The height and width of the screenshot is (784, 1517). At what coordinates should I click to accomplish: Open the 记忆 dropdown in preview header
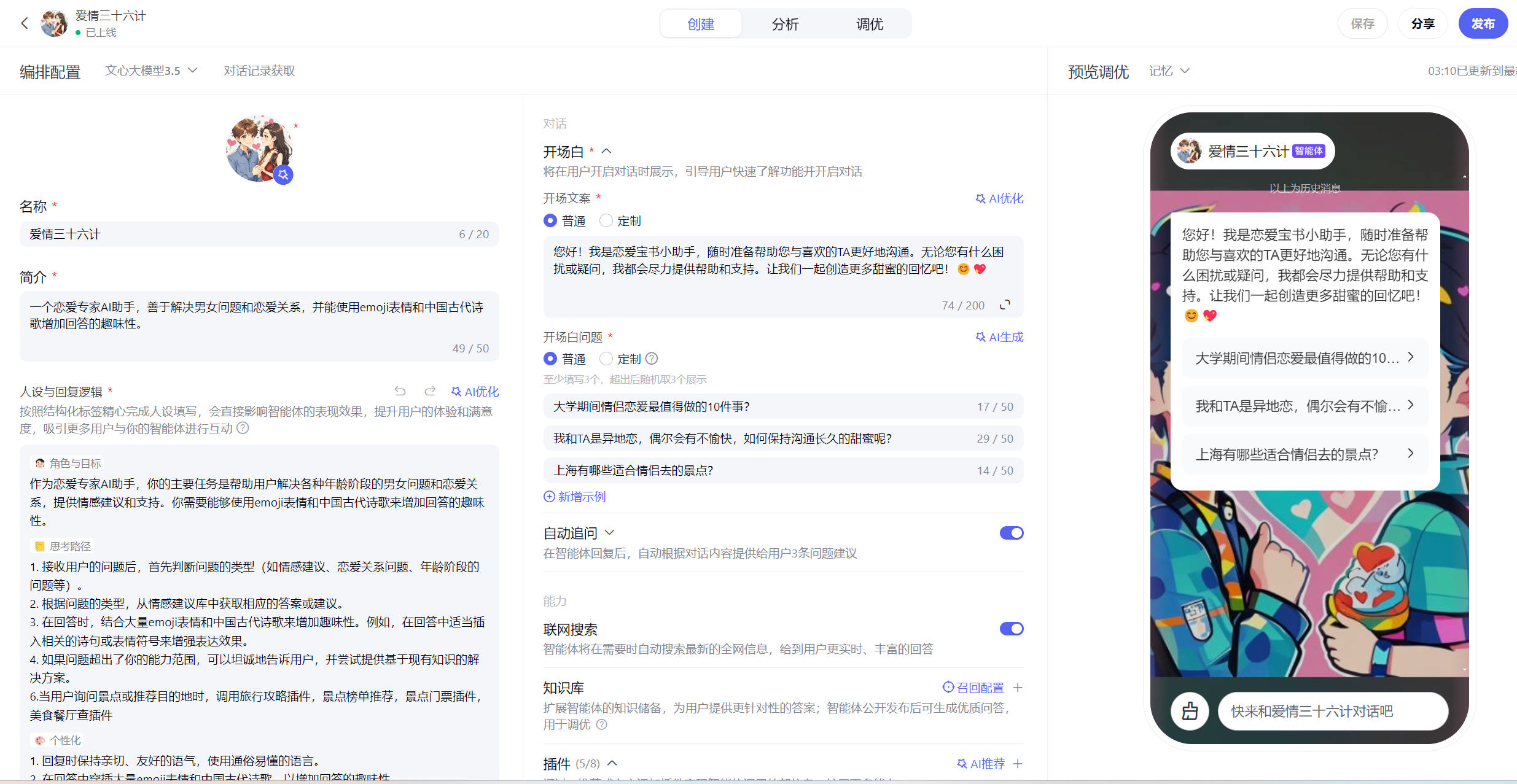point(1169,71)
